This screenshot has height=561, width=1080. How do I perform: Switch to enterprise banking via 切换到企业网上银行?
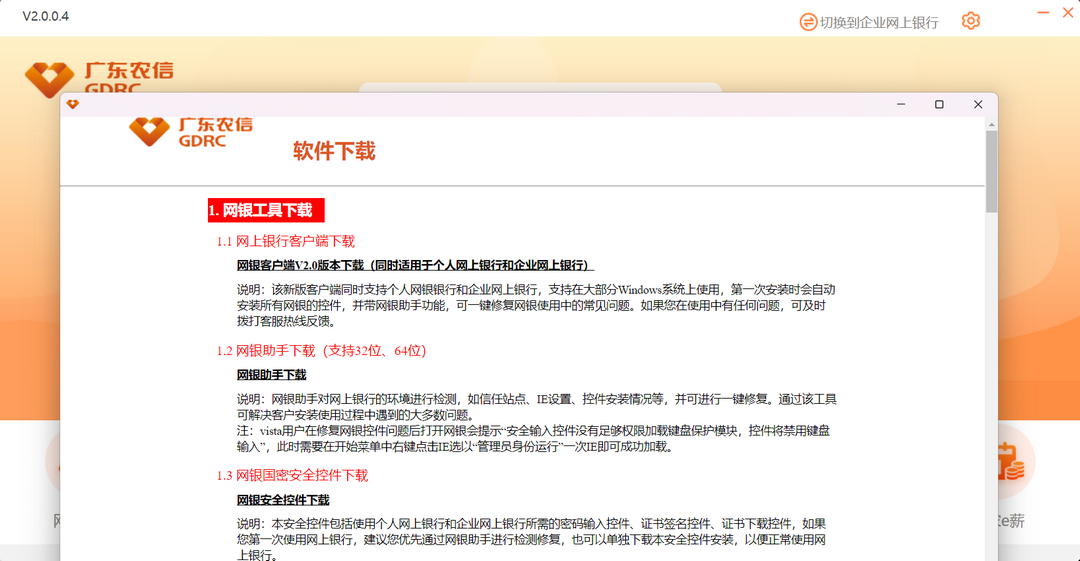[x=878, y=23]
